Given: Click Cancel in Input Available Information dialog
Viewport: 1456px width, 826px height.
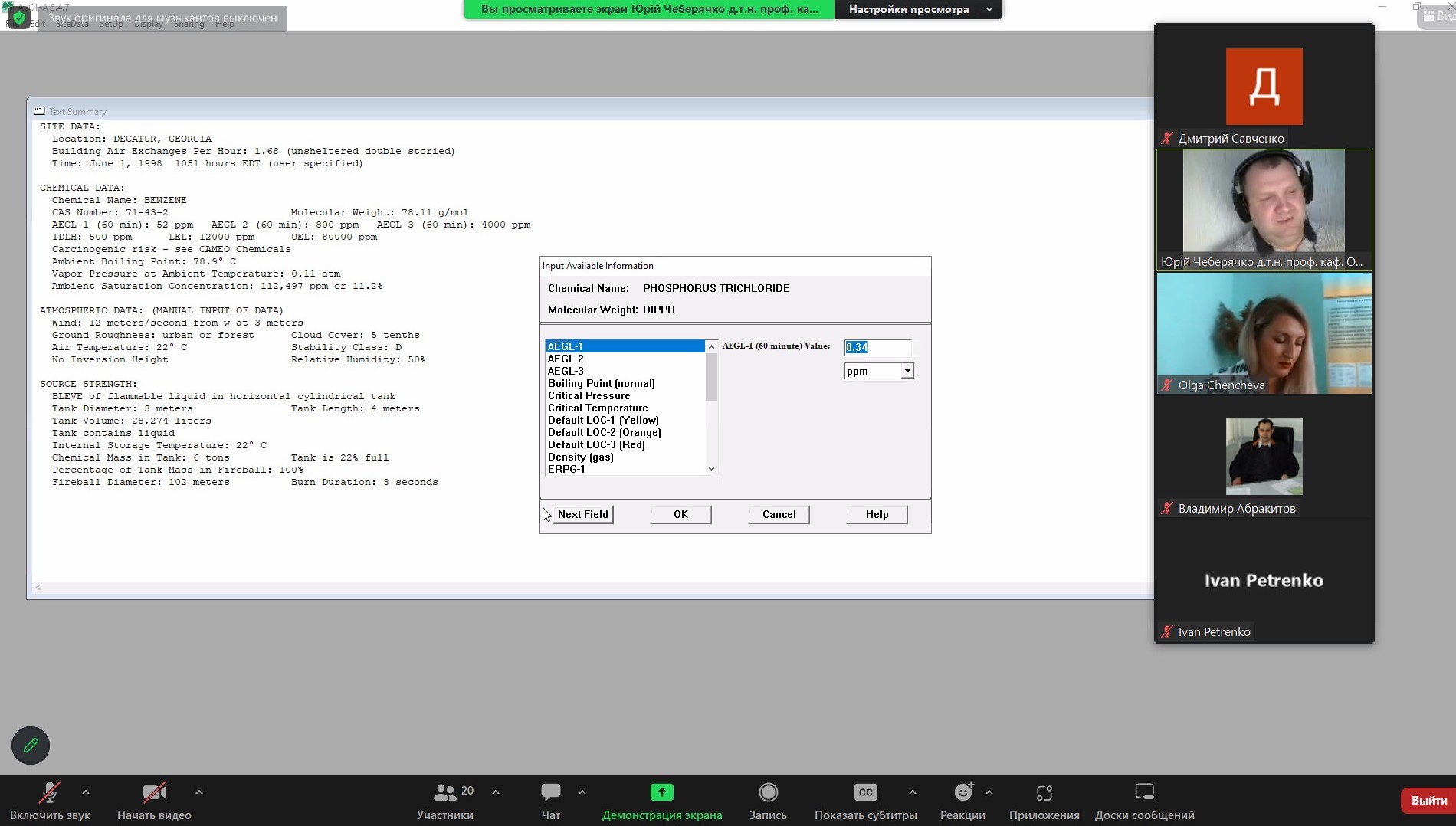Looking at the screenshot, I should [779, 514].
